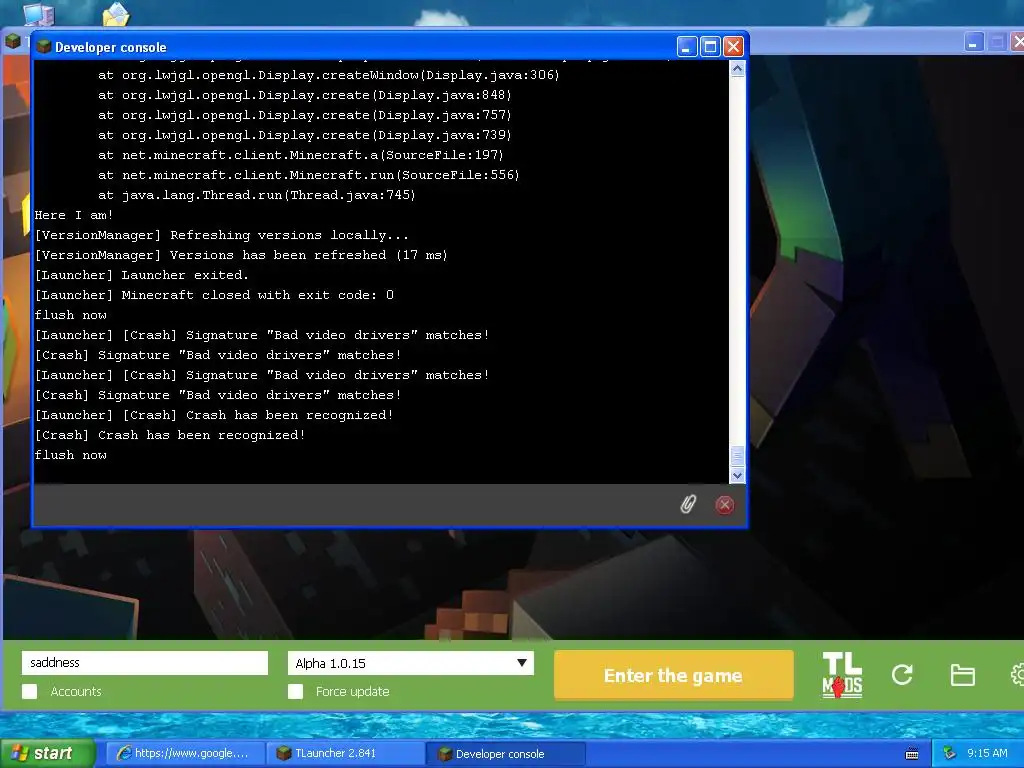This screenshot has width=1024, height=768.
Task: Open the Alpha 1.0.15 version dropdown
Action: [x=411, y=663]
